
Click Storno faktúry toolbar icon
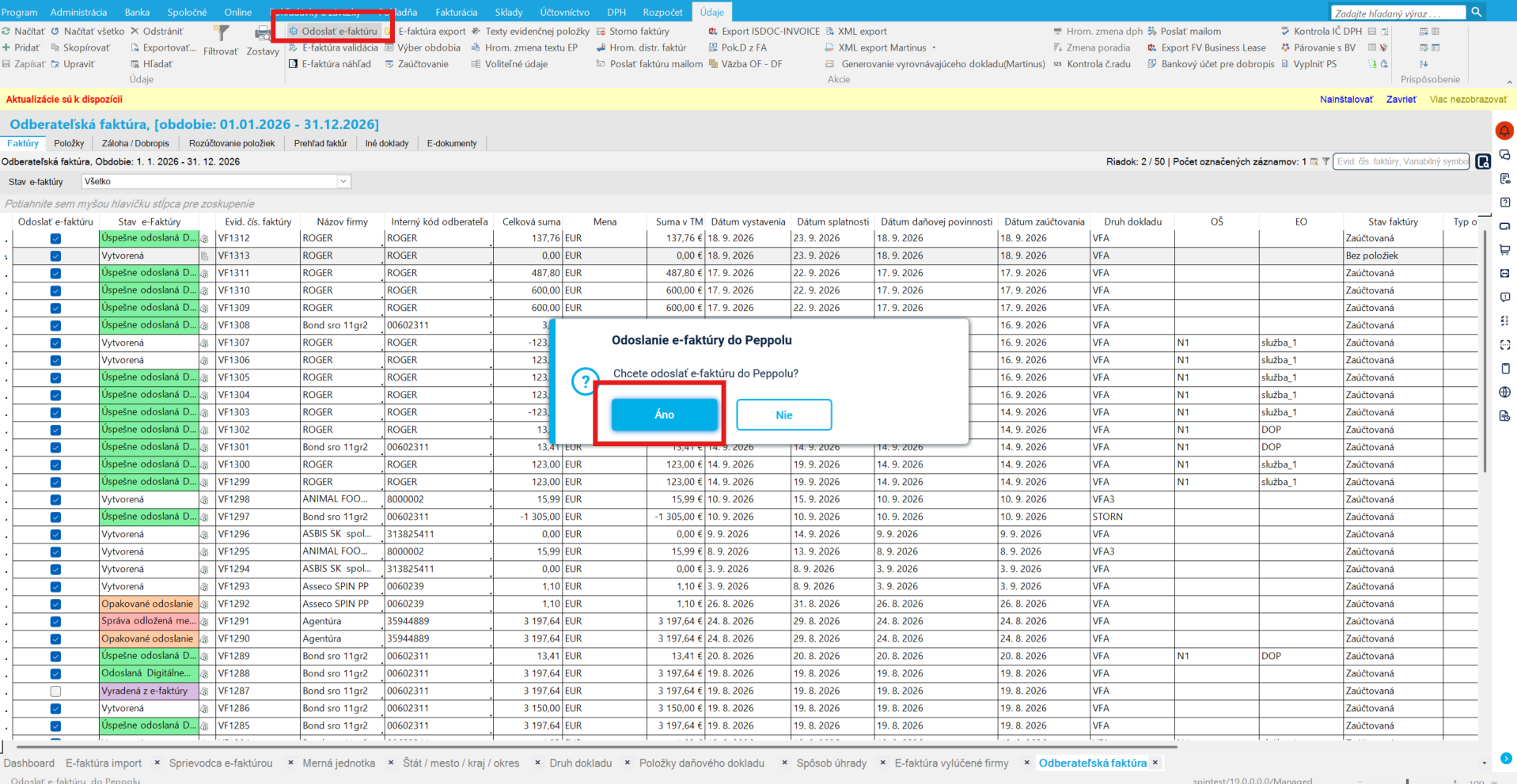click(x=601, y=32)
